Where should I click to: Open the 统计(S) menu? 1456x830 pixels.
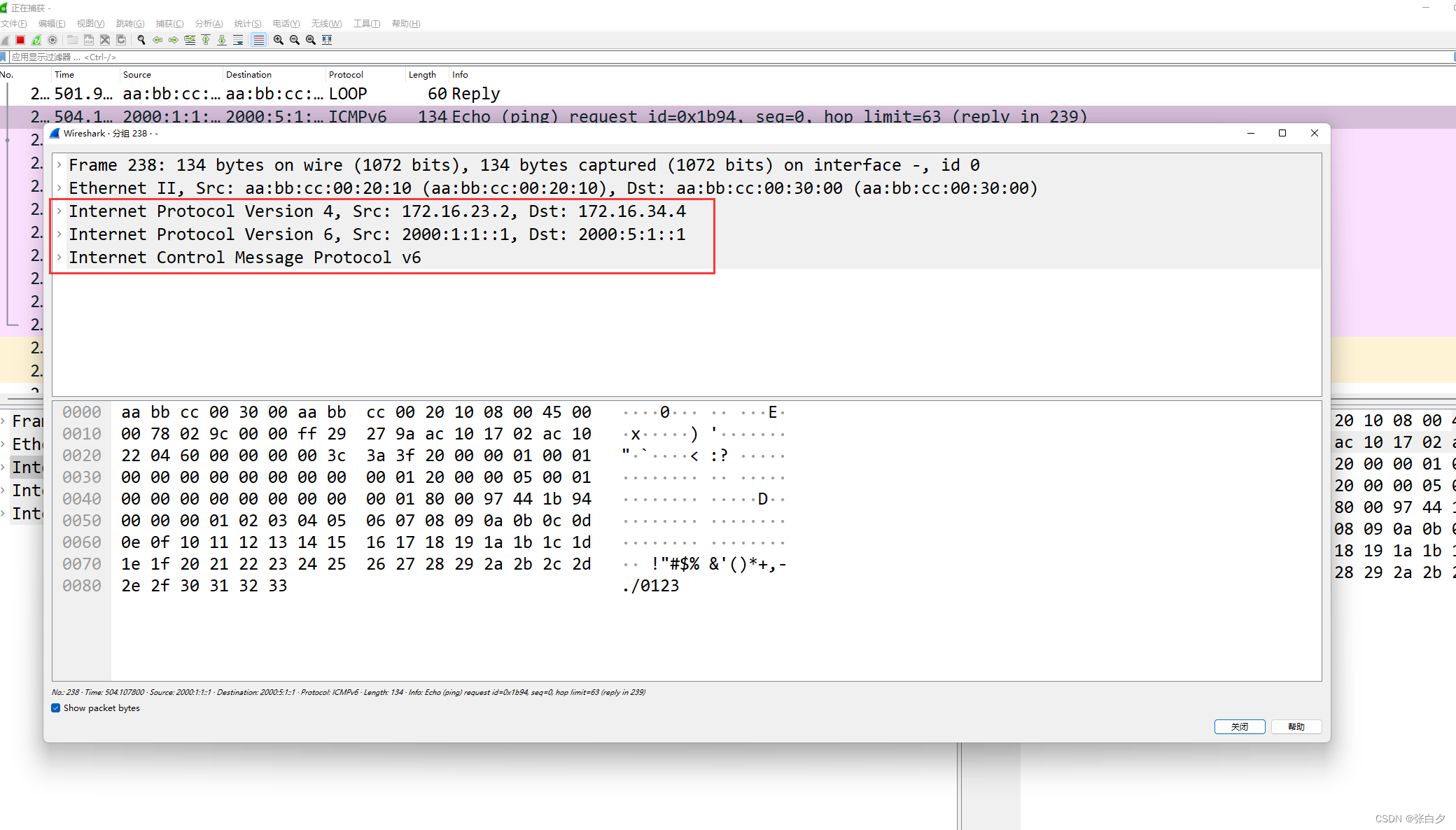[247, 24]
